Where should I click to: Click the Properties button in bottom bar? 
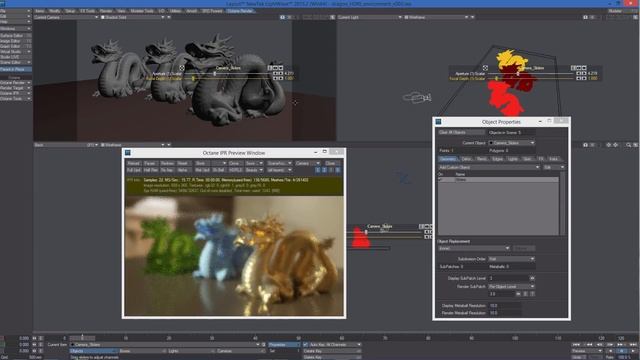click(284, 345)
